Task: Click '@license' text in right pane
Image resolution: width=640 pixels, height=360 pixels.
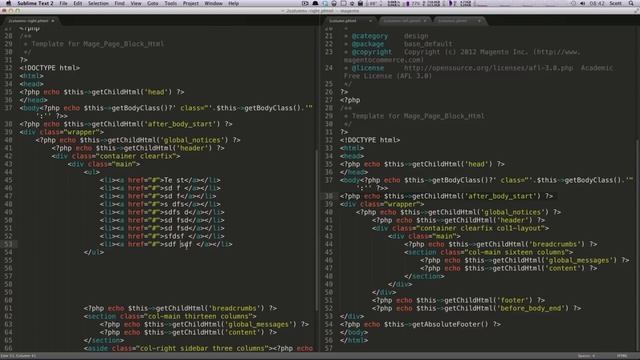Action: (368, 68)
